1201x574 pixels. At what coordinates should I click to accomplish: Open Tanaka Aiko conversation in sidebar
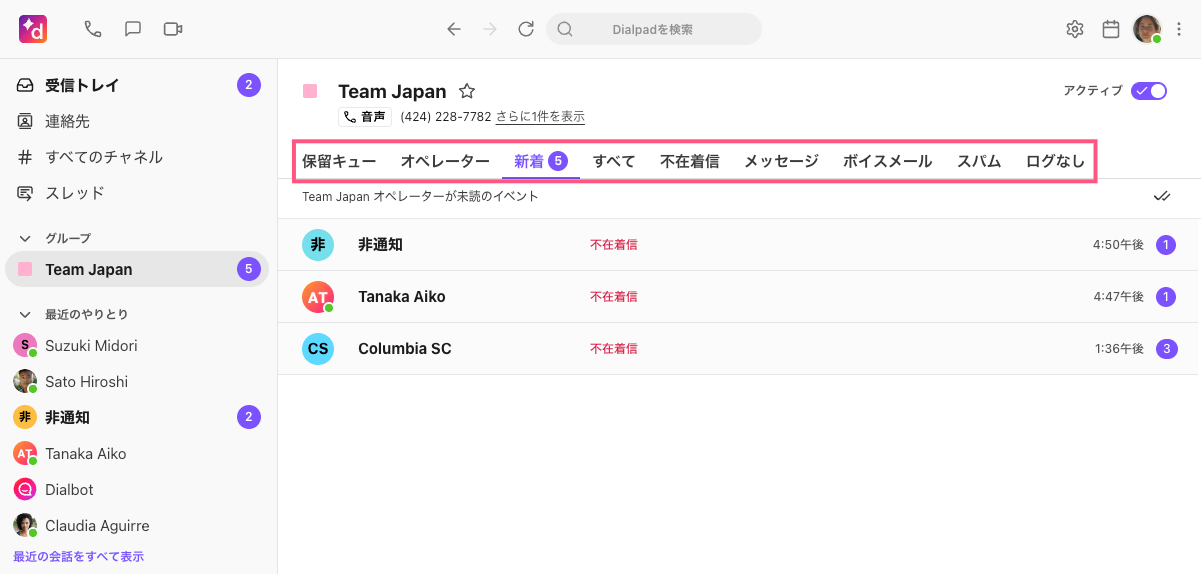click(x=139, y=454)
